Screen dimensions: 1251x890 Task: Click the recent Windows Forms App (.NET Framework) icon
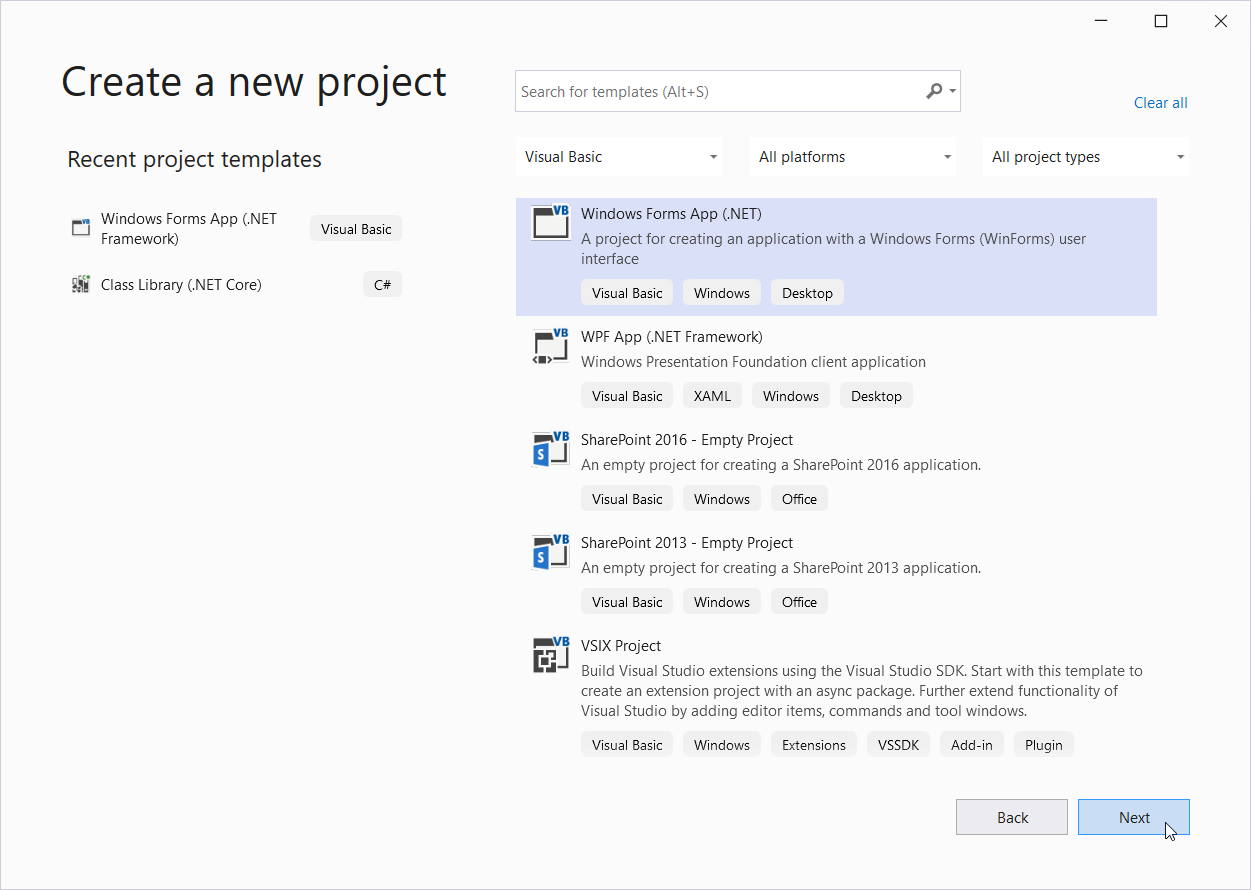click(81, 228)
